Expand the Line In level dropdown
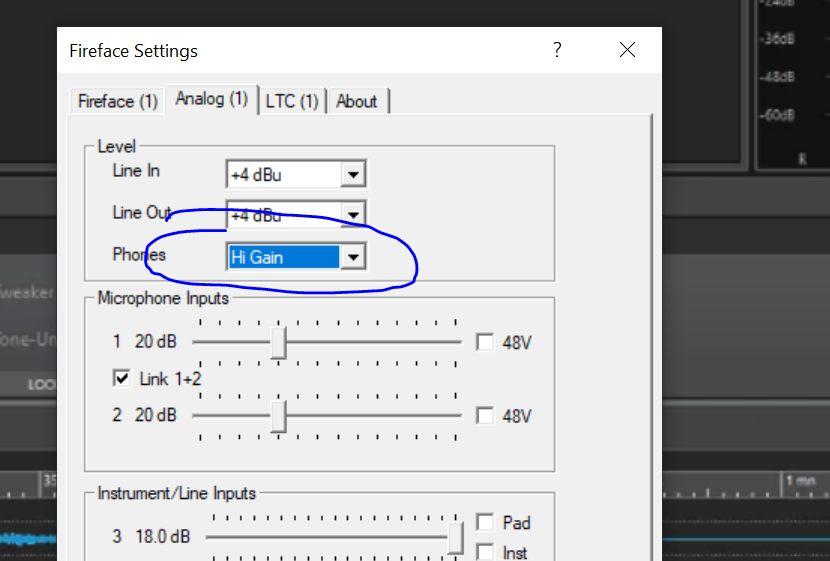 coord(352,175)
